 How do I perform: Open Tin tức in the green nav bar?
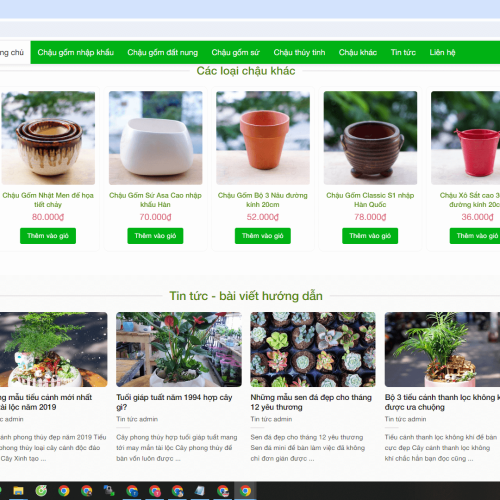[403, 52]
